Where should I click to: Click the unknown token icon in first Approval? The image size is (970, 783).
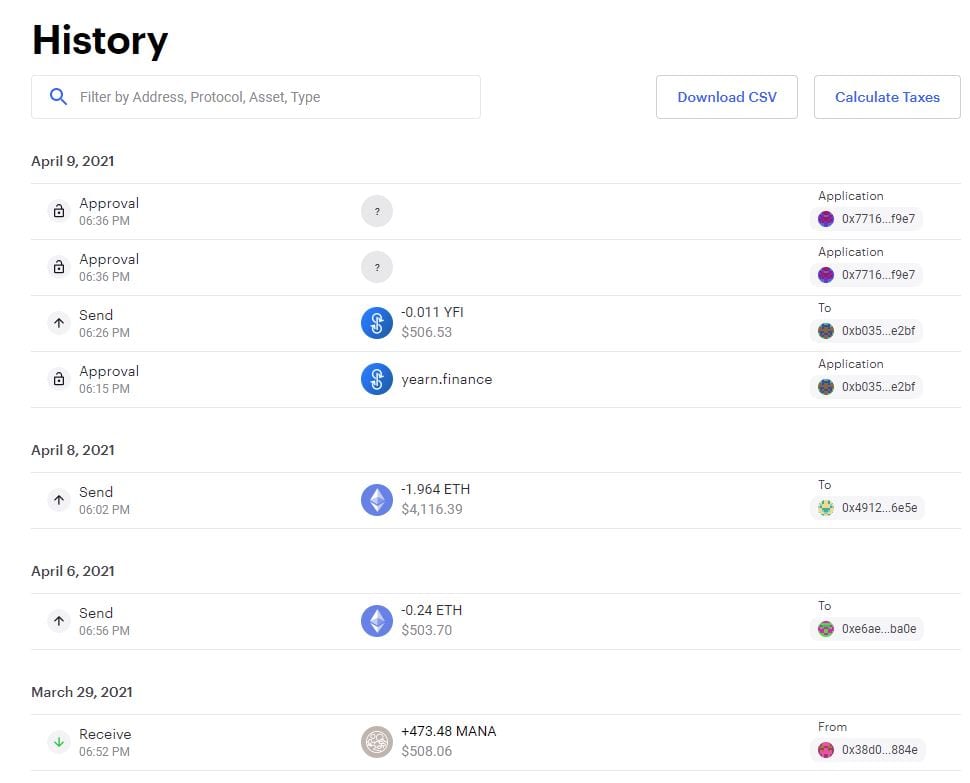pos(377,211)
